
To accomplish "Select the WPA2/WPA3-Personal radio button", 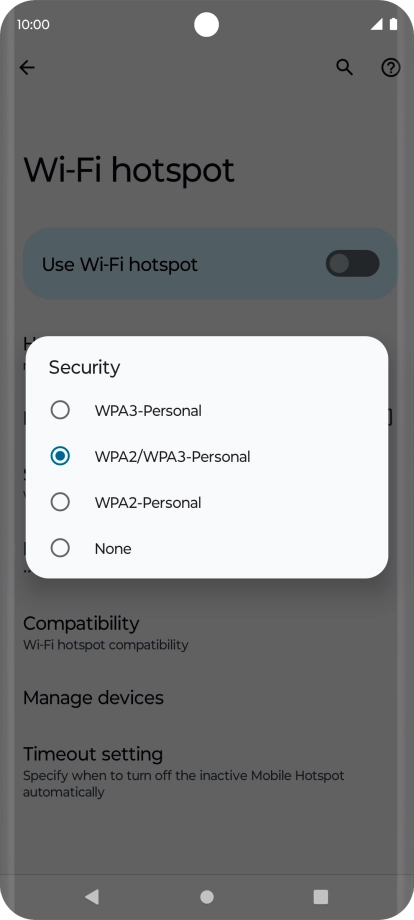I will pos(60,456).
